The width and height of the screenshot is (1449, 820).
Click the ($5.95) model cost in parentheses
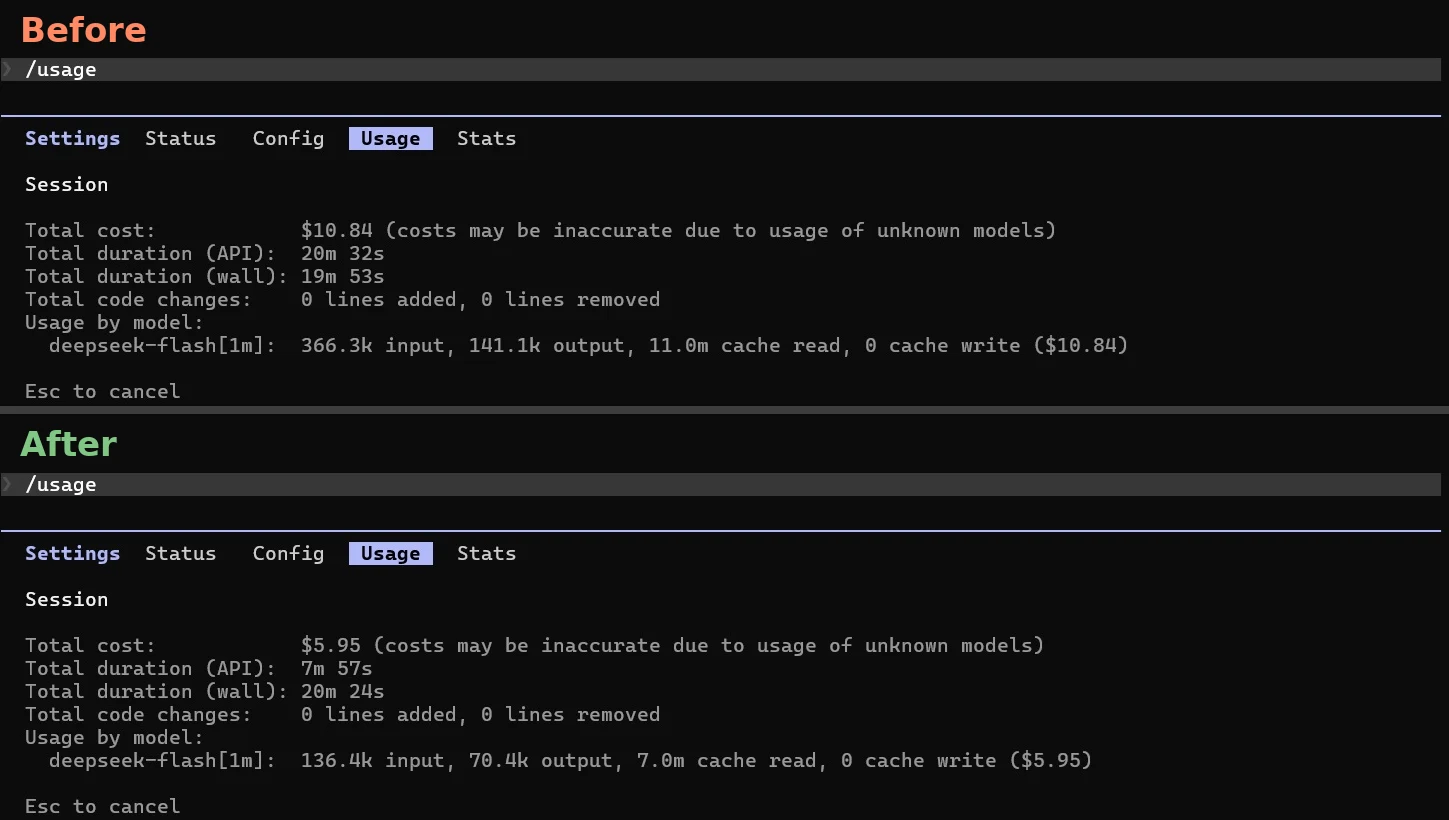click(1050, 761)
